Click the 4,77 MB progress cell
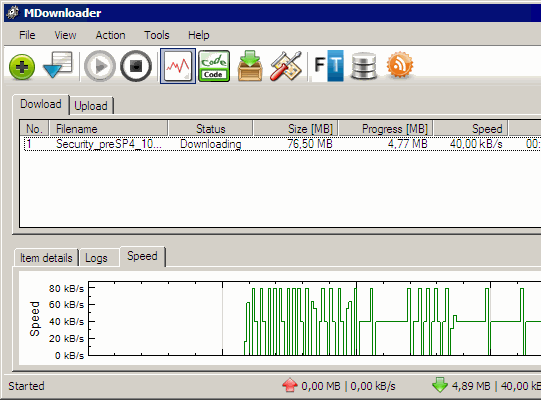This screenshot has width=541, height=400. point(407,144)
